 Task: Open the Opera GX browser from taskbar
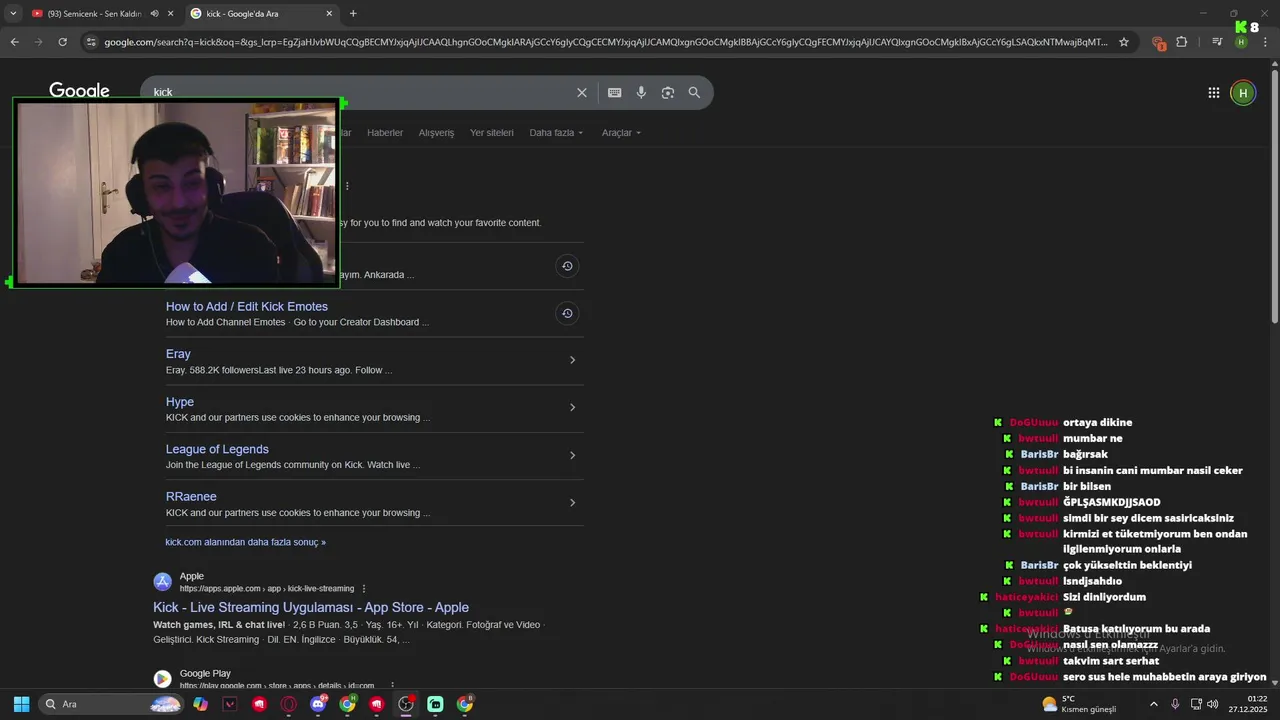click(289, 704)
